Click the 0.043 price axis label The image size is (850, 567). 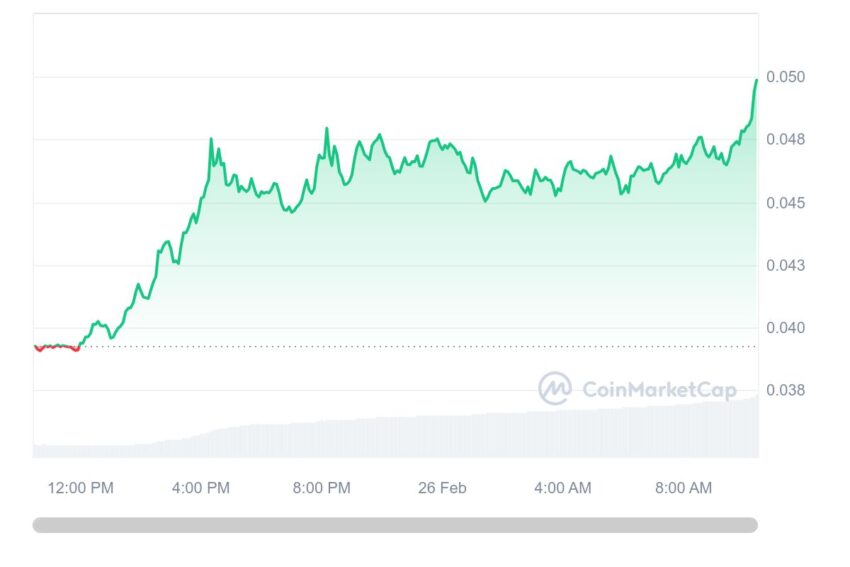tap(785, 266)
